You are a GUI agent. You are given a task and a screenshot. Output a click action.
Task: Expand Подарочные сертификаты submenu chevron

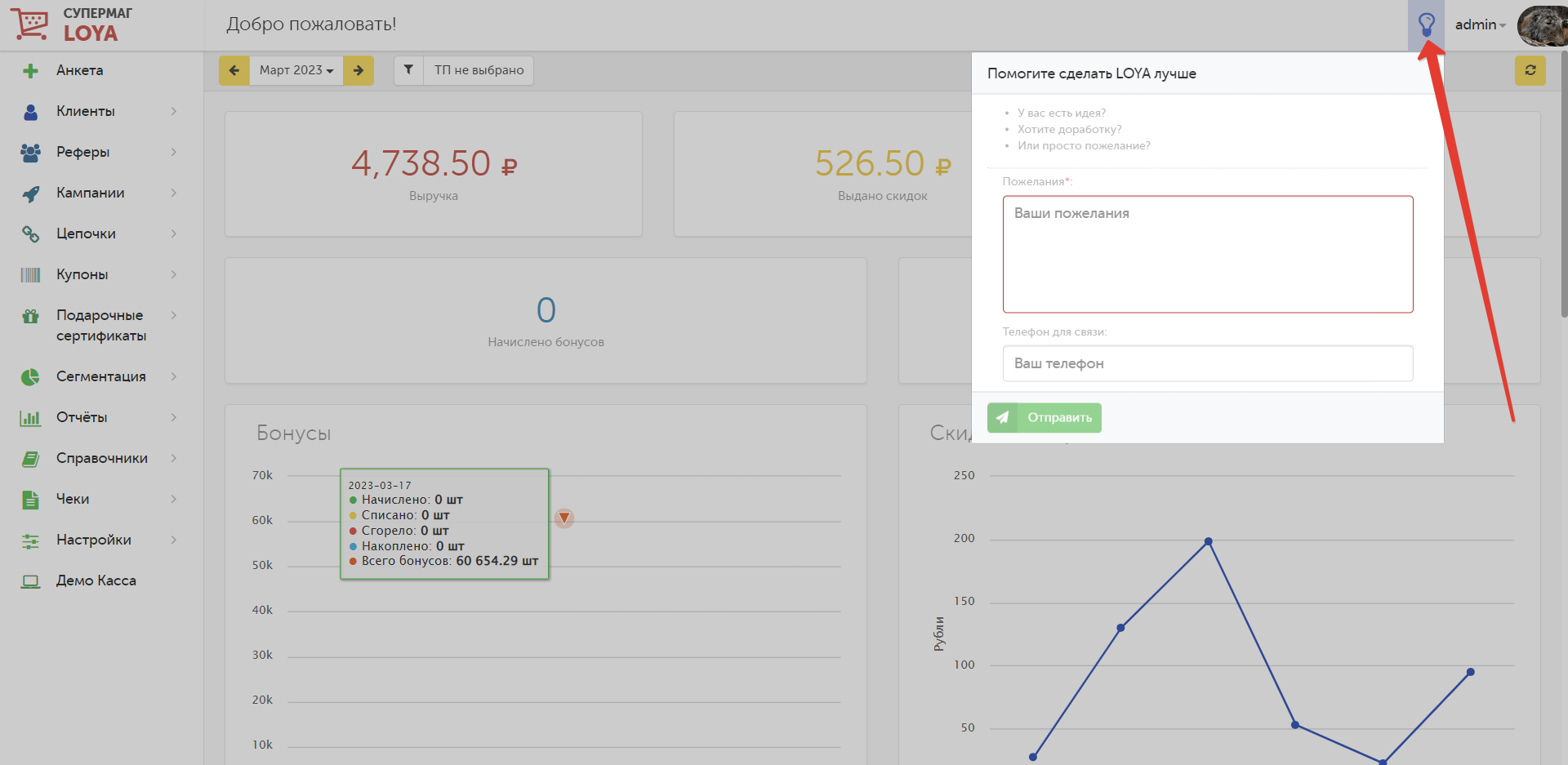coord(174,315)
